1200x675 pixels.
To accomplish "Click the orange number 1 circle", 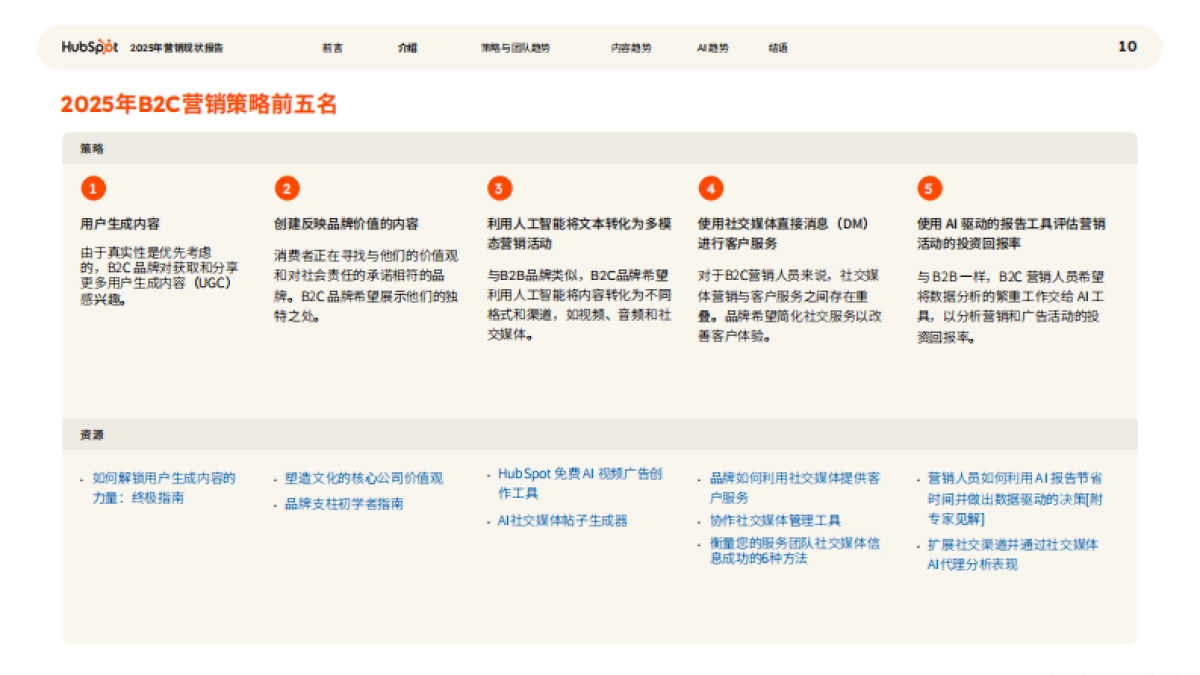I will tap(93, 188).
